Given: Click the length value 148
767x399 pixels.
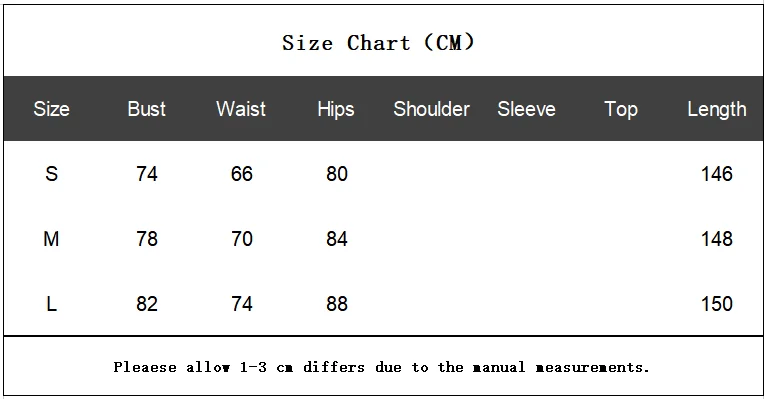Looking at the screenshot, I should (717, 239).
